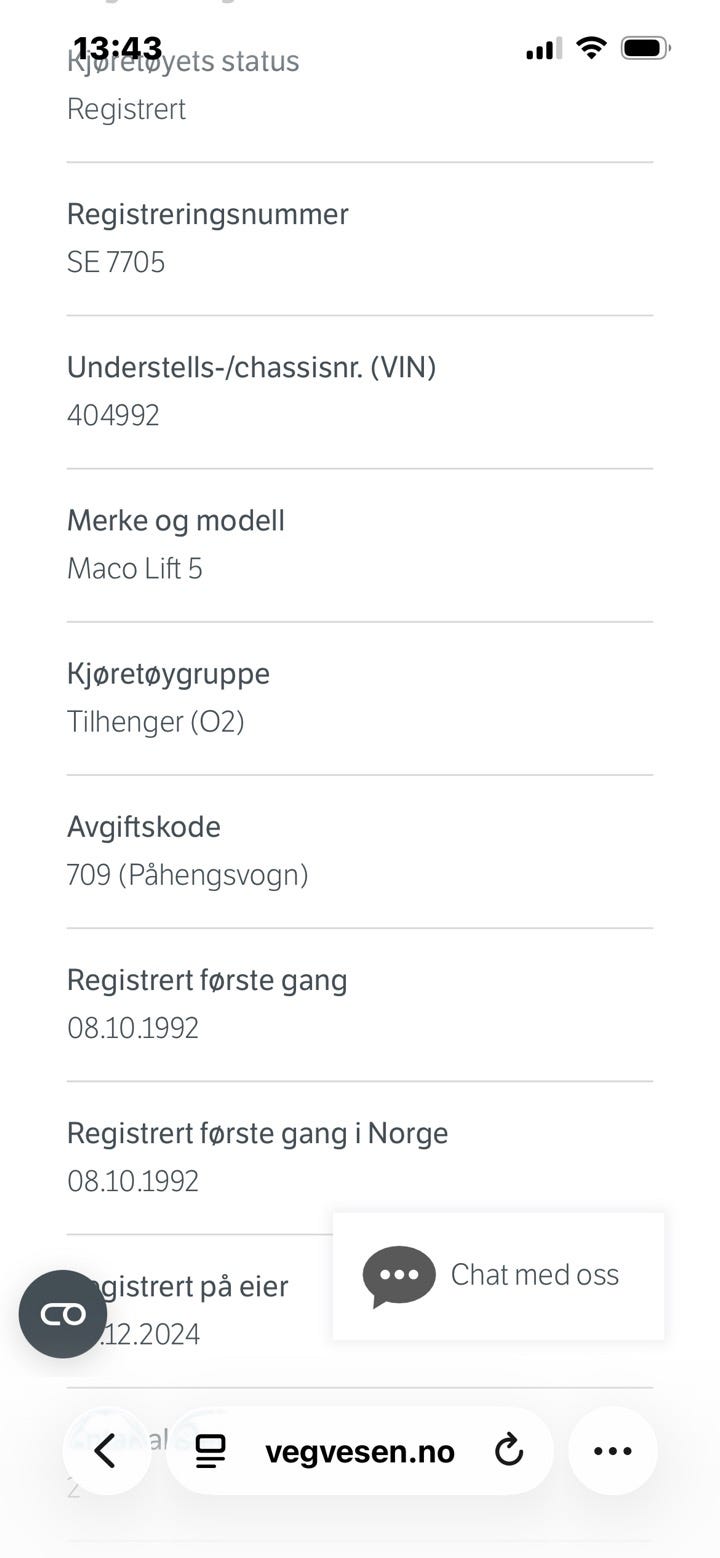Tap the chat speech bubble icon
Screen dimensions: 720x1558
[x=399, y=1276]
